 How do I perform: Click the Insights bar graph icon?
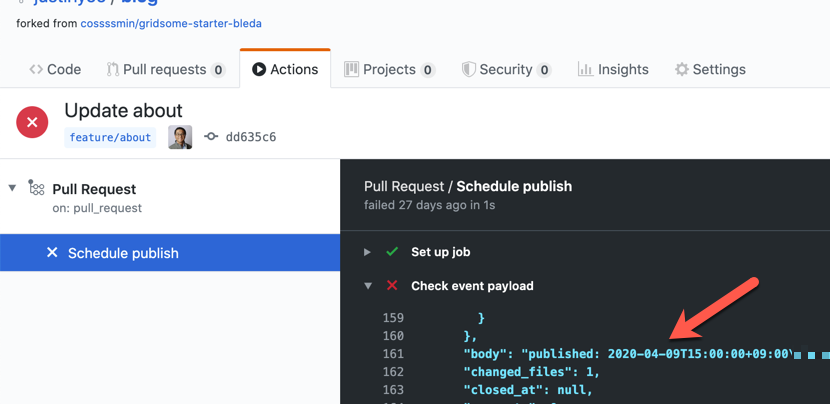coord(585,69)
